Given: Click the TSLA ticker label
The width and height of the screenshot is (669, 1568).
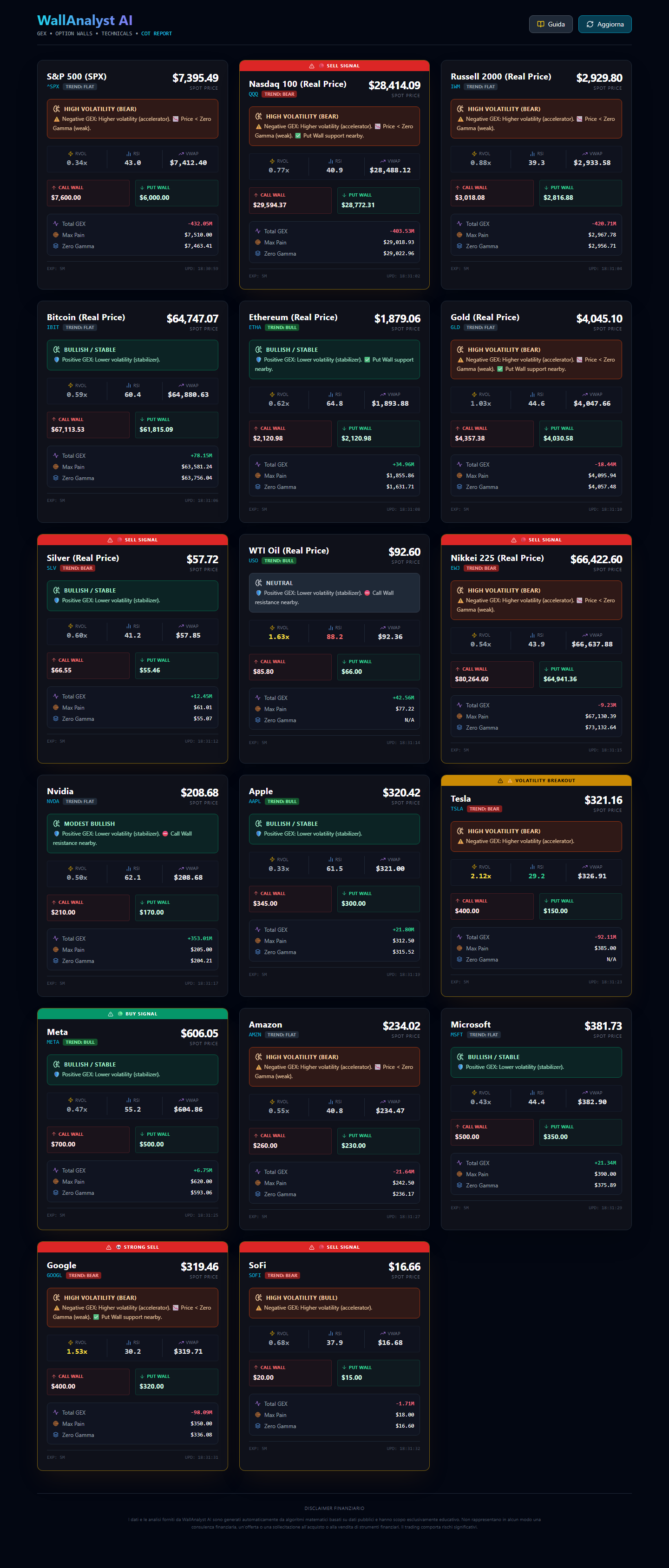Looking at the screenshot, I should pos(457,809).
